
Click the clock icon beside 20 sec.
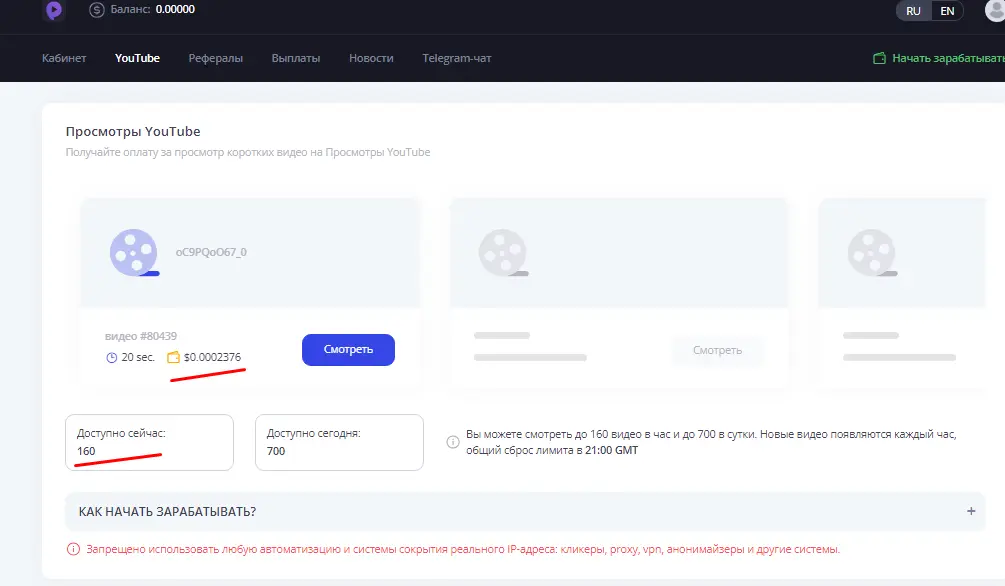point(112,358)
